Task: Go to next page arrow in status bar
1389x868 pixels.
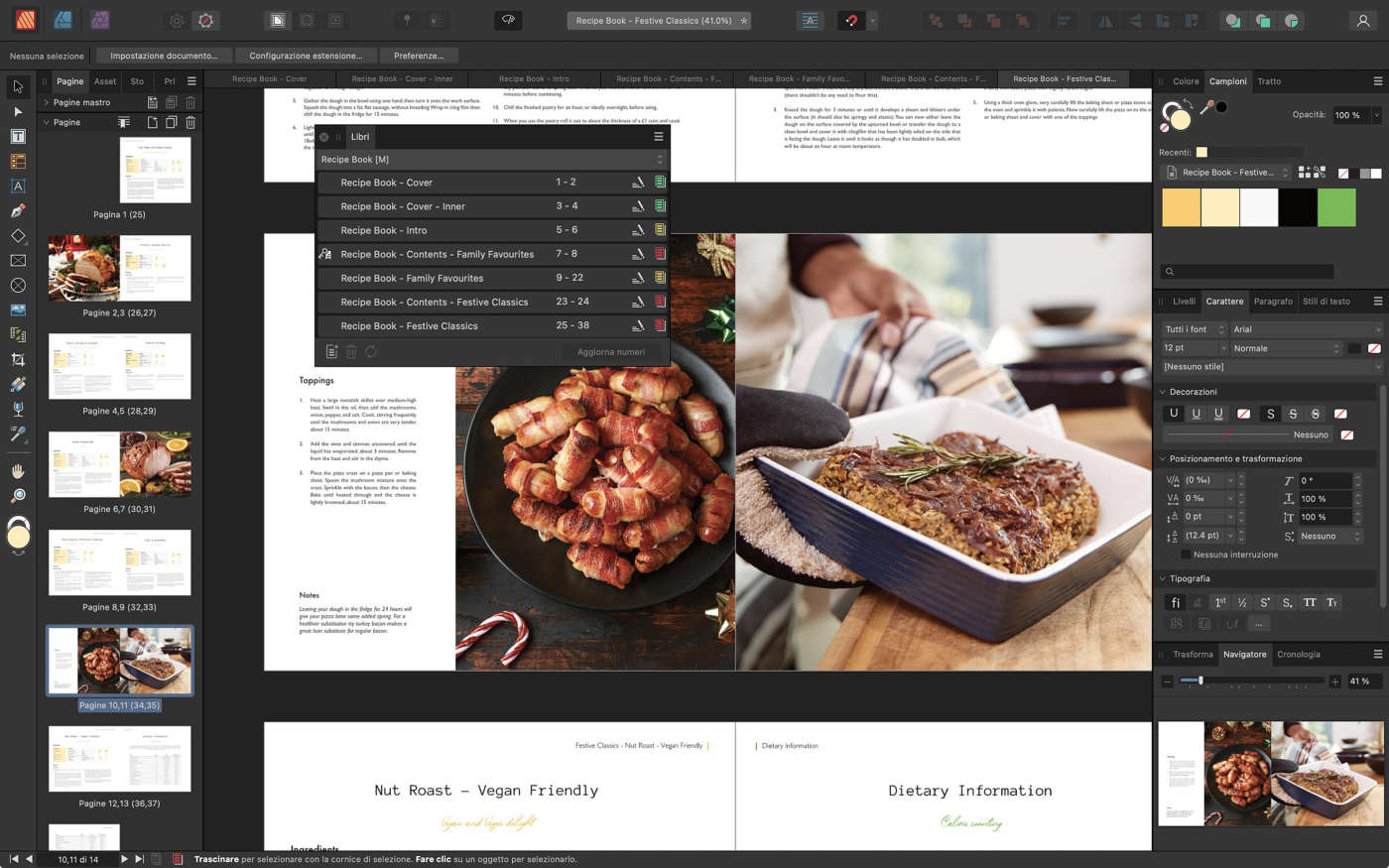Action: click(124, 859)
